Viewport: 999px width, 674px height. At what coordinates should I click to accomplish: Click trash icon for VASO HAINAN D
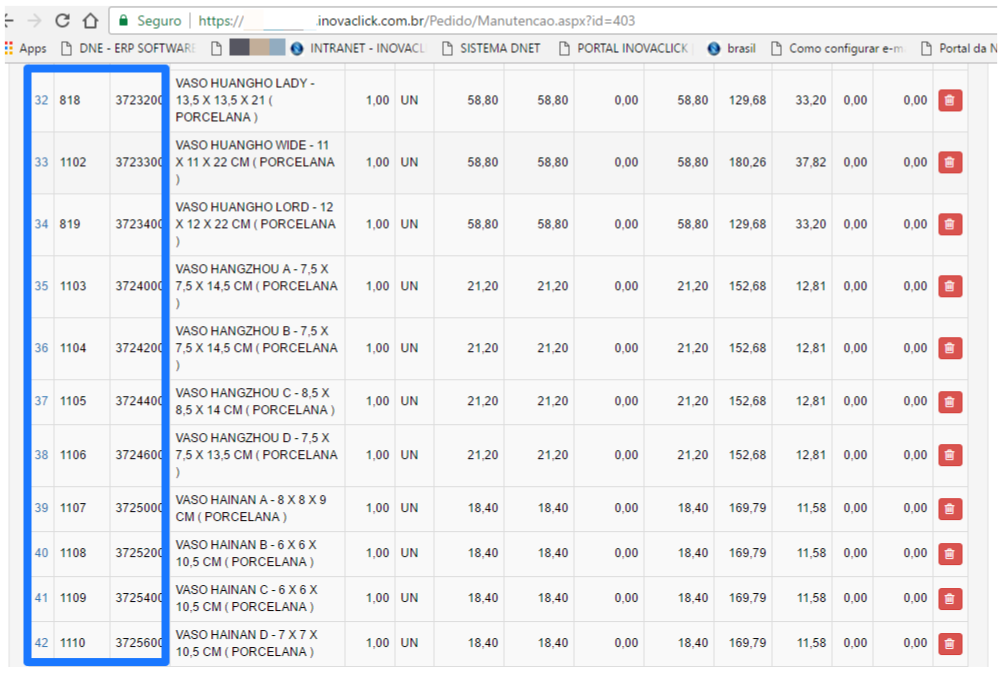[x=949, y=643]
